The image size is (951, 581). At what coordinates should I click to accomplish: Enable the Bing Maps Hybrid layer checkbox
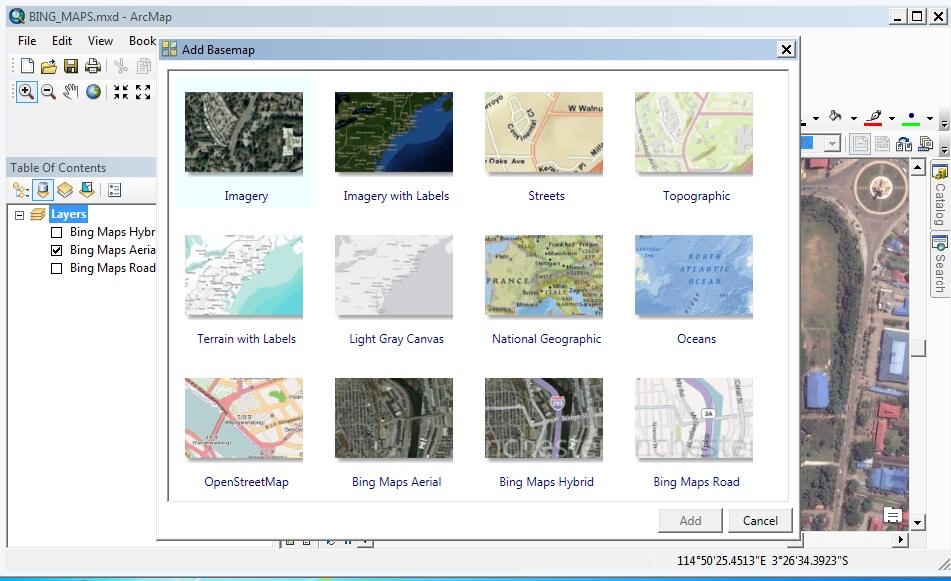click(x=56, y=232)
